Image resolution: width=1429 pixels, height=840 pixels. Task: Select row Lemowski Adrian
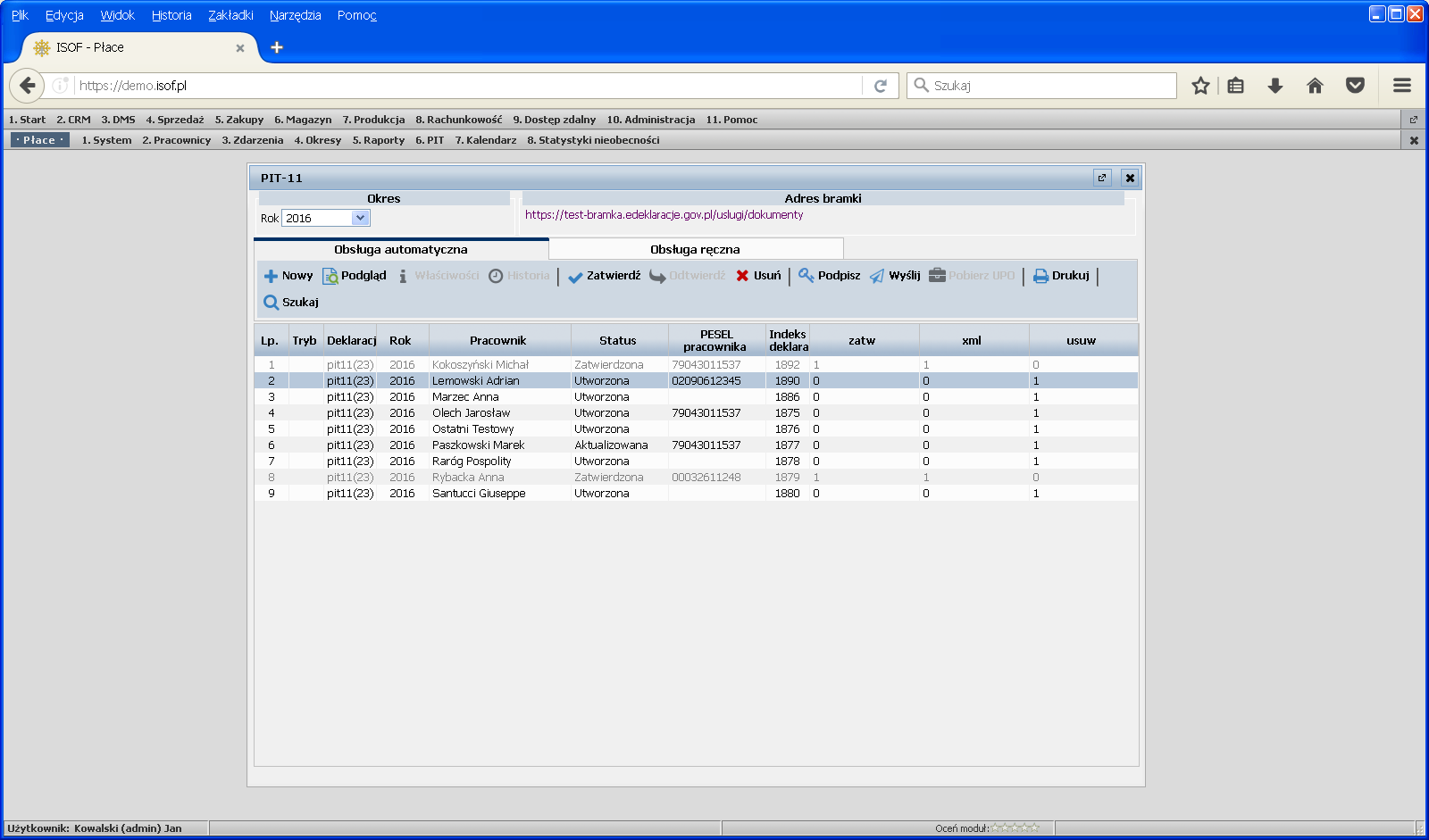click(x=697, y=381)
